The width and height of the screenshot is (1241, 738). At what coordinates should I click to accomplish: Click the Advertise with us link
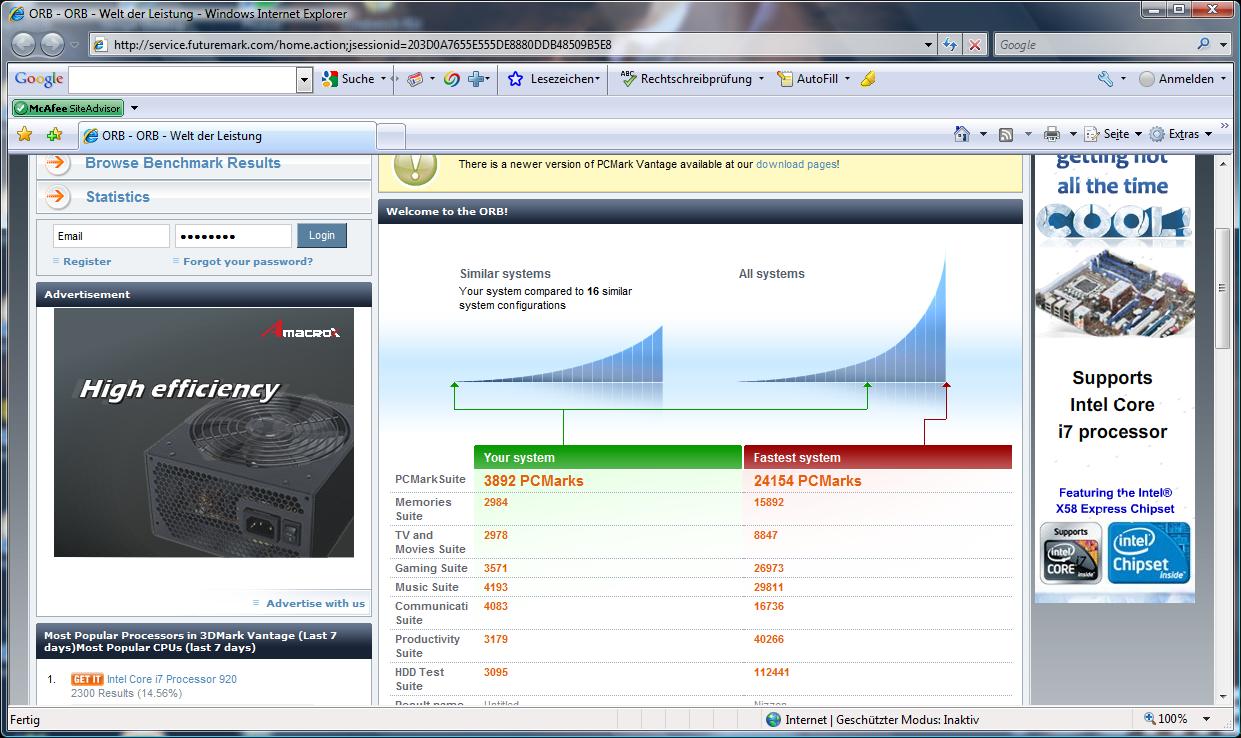316,603
